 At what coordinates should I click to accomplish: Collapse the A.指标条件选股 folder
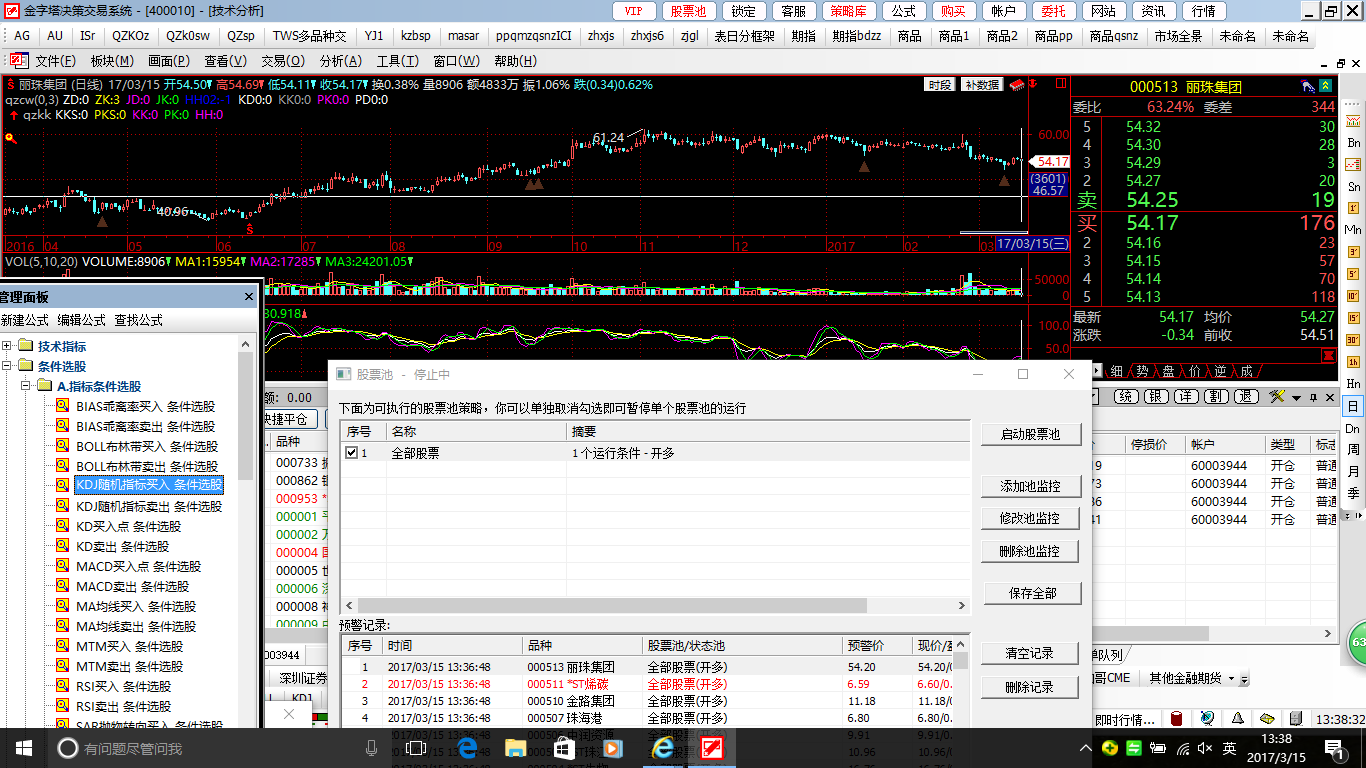coord(26,386)
